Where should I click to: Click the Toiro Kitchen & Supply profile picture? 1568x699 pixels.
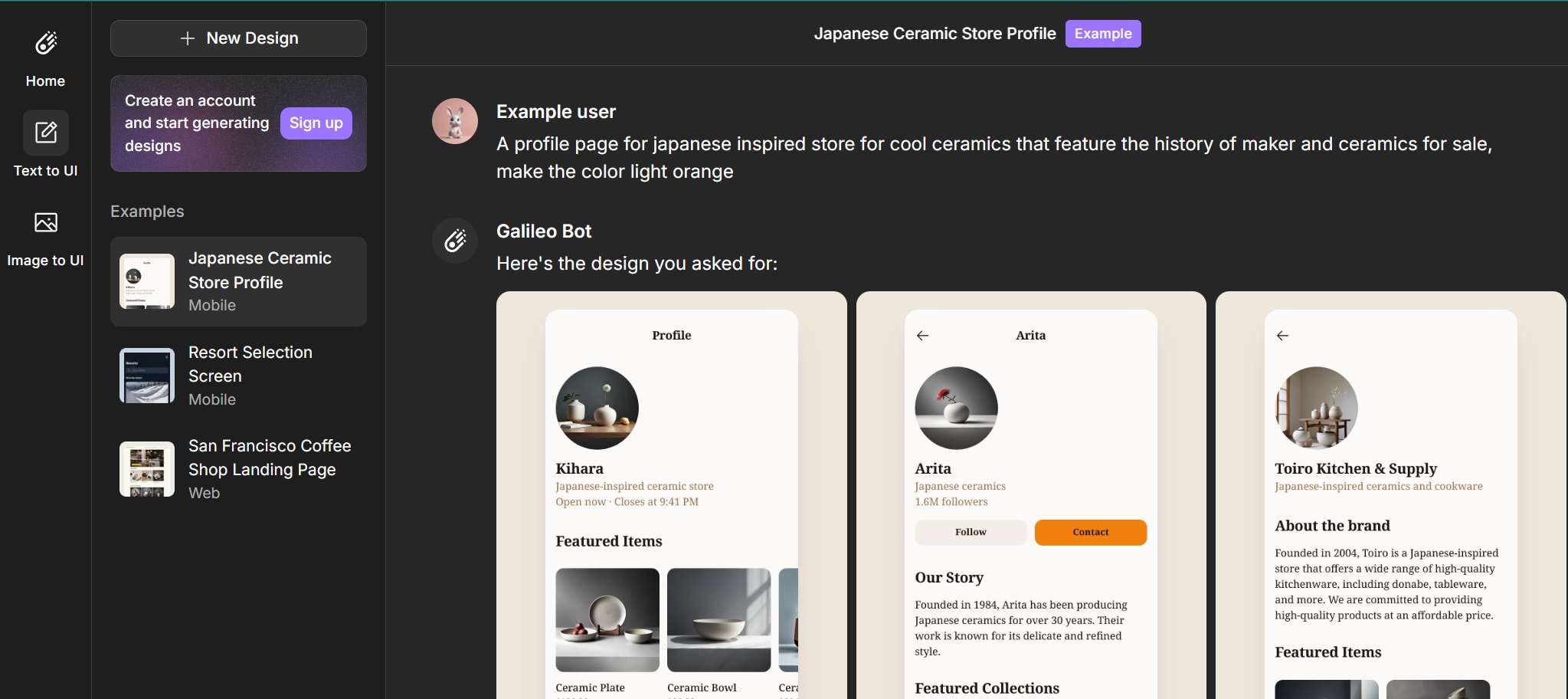pyautogui.click(x=1316, y=408)
